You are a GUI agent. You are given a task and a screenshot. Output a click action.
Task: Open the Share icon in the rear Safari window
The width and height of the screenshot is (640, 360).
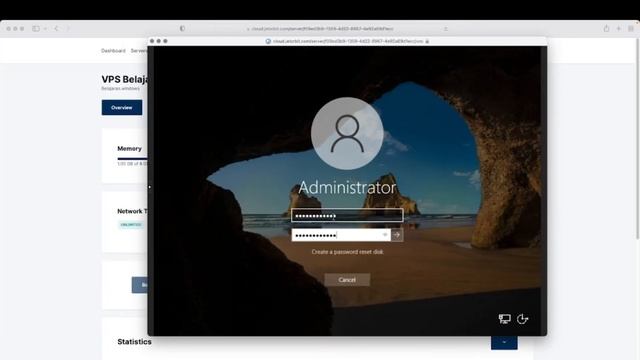[607, 29]
